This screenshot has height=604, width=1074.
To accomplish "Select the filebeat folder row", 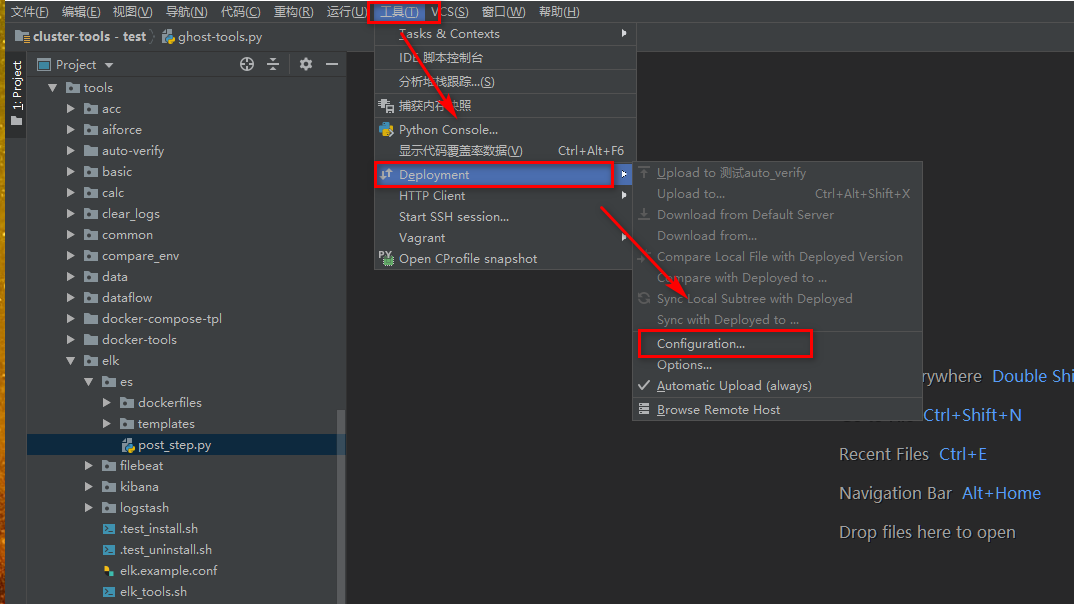I will [x=185, y=466].
